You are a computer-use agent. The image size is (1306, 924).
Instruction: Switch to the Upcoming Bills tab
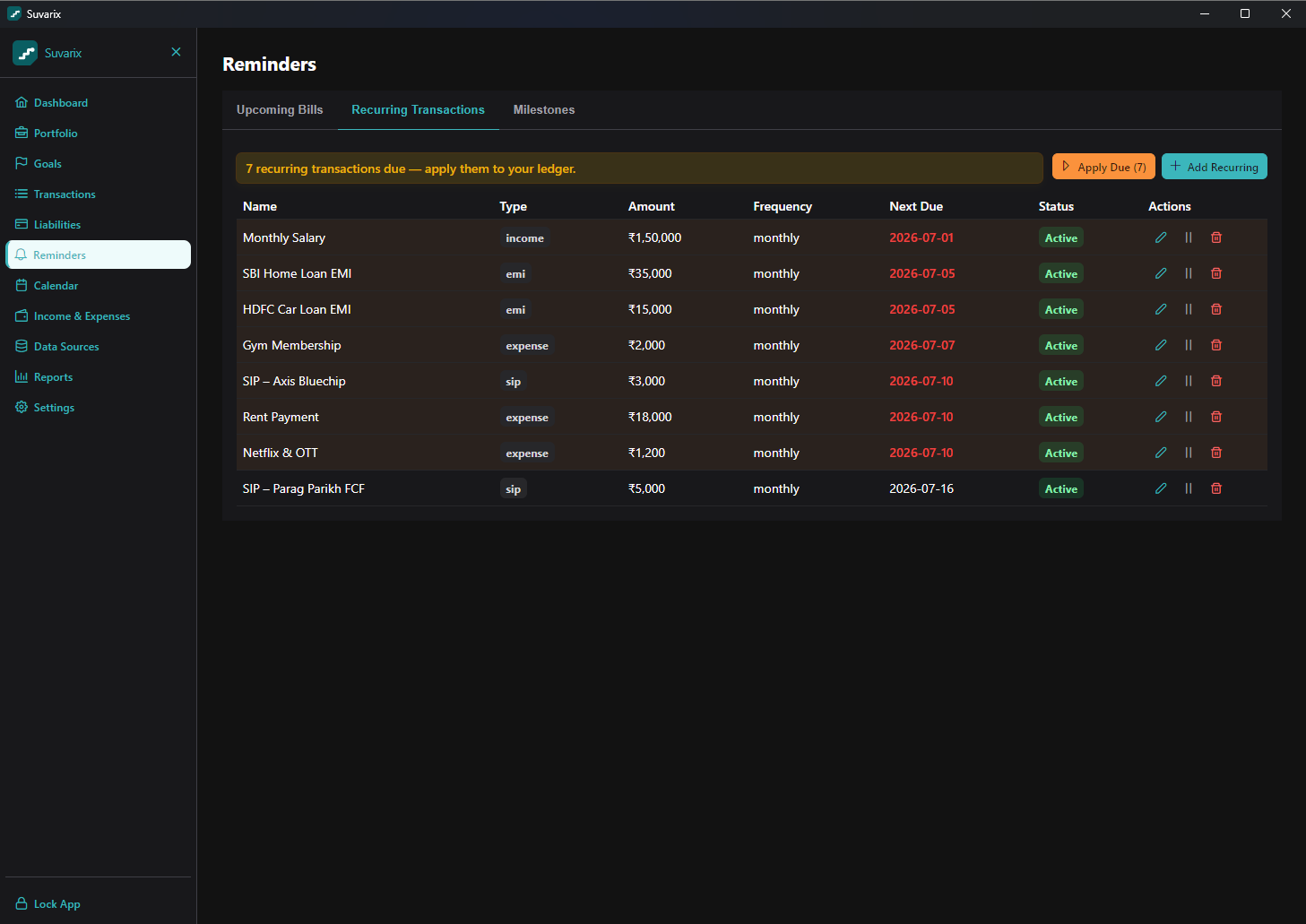pos(280,109)
